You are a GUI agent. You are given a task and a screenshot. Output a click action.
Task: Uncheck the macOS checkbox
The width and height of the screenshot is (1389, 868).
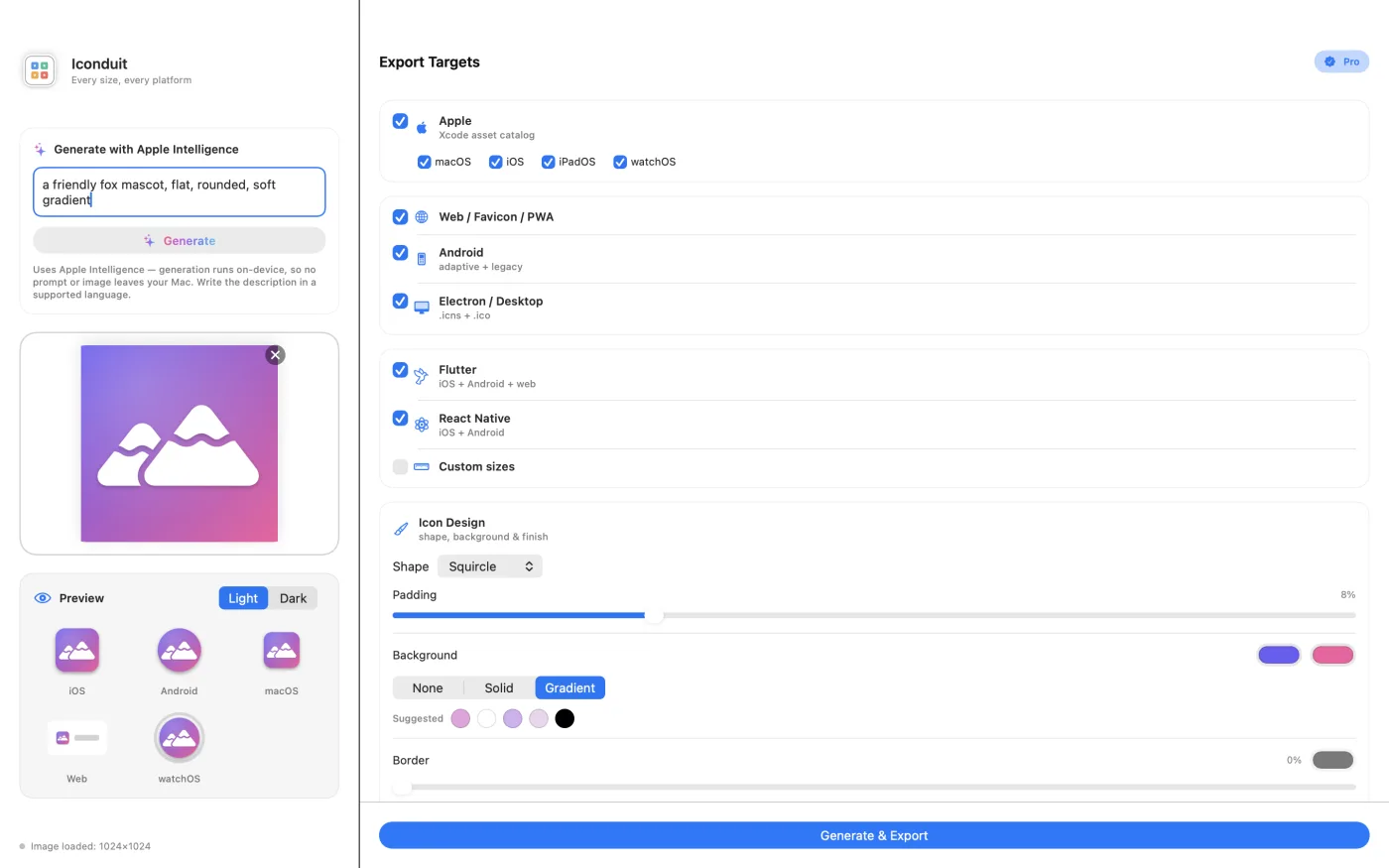(x=425, y=162)
